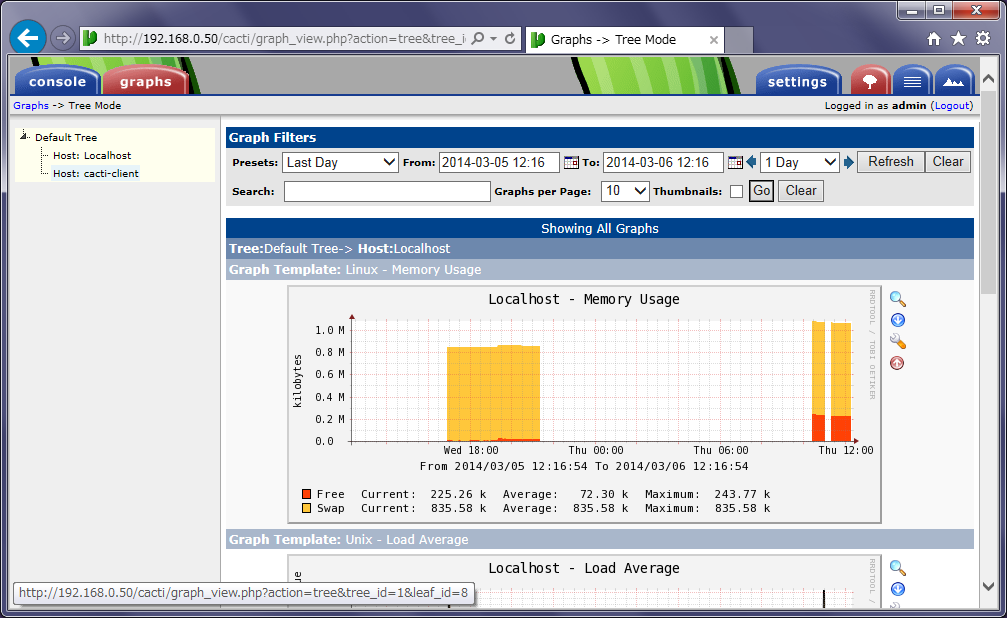Open the Presets dropdown showing Last Day
This screenshot has width=1007, height=618.
coord(341,162)
